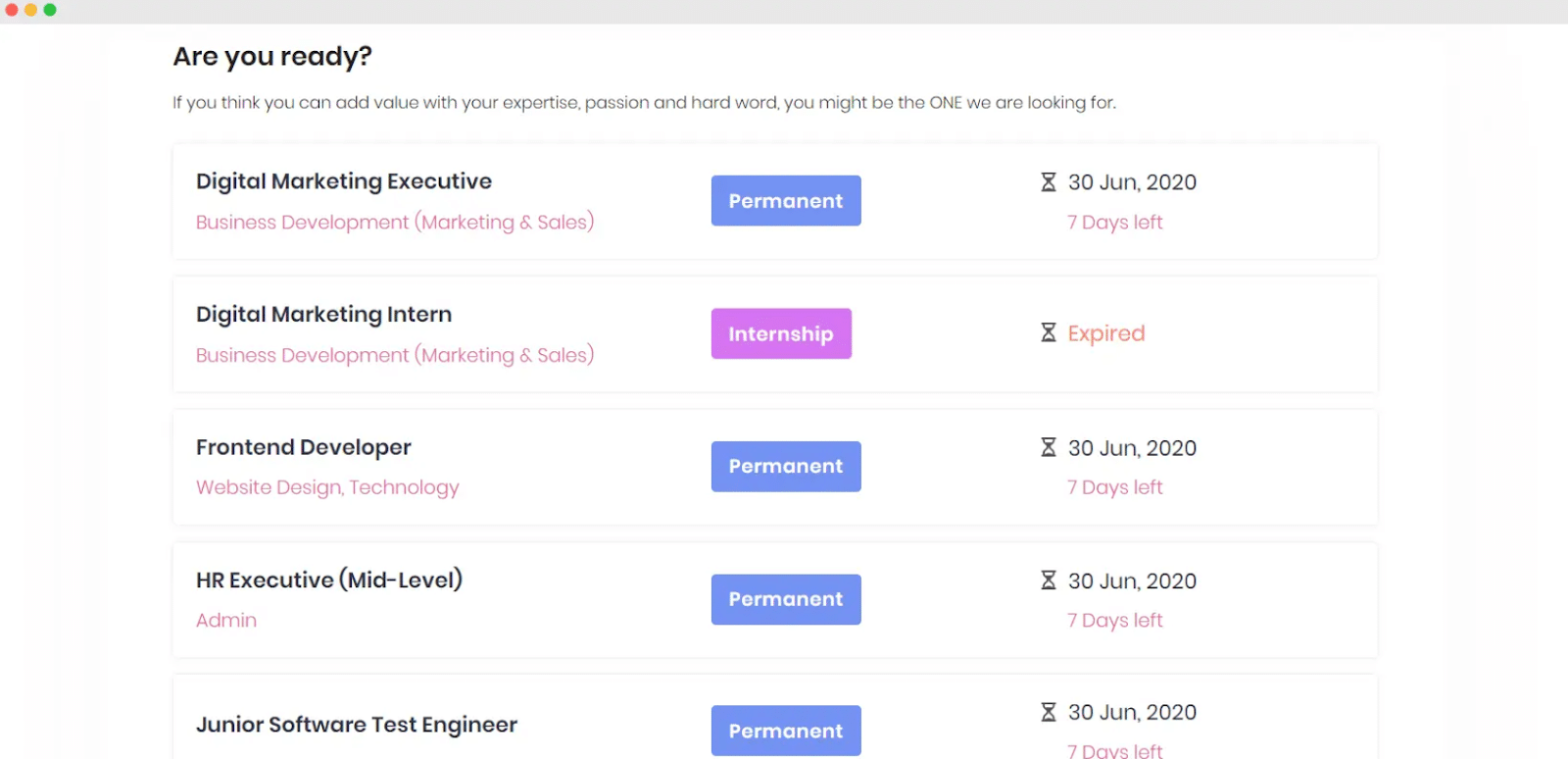Click Permanent badge for Junior Software Test Engineer
This screenshot has height=759, width=1568.
point(786,731)
